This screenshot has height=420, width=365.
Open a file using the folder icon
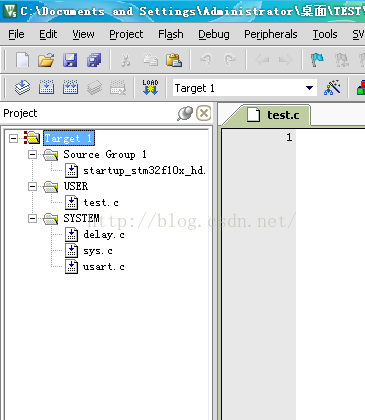coord(46,60)
